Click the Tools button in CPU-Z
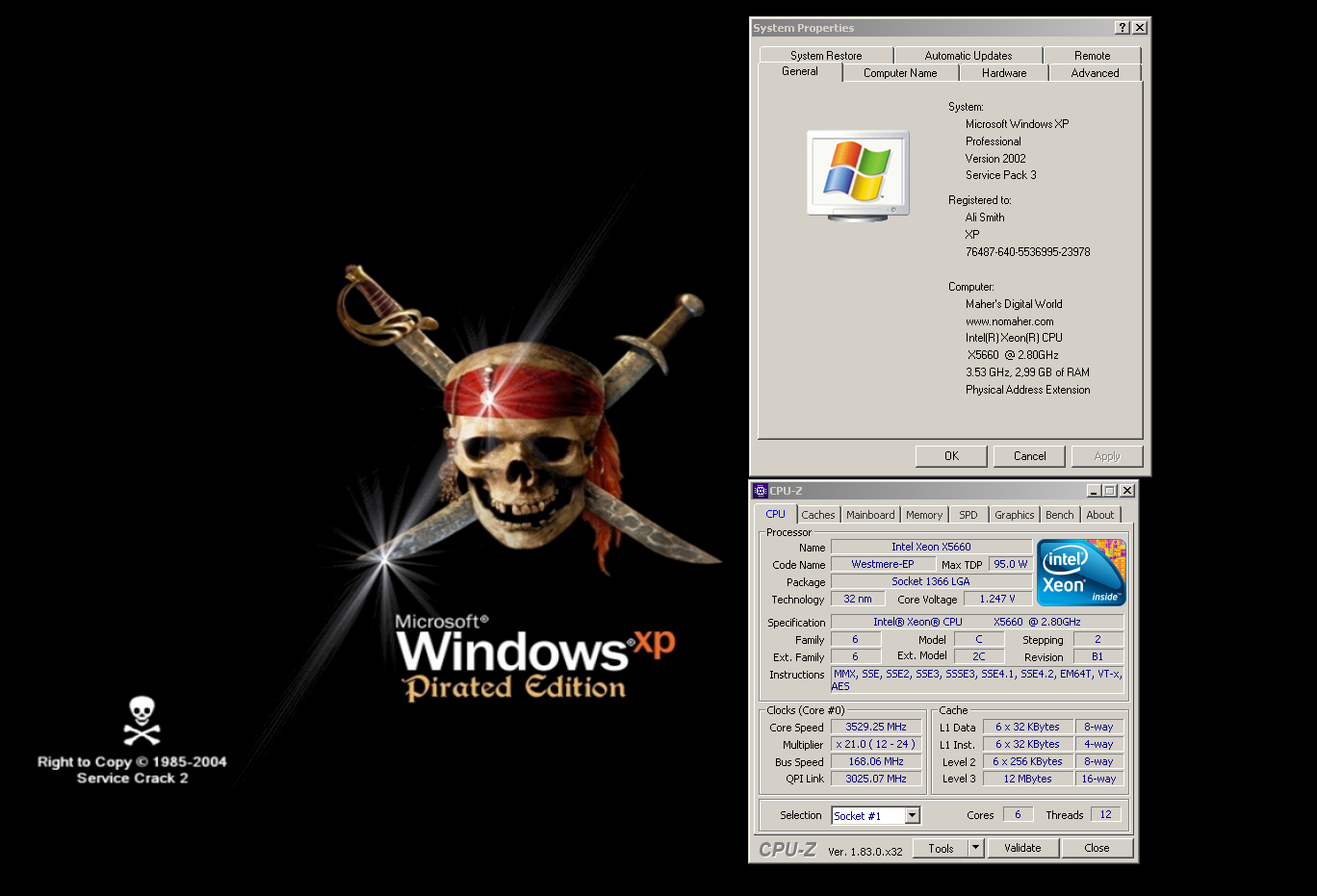 point(942,848)
